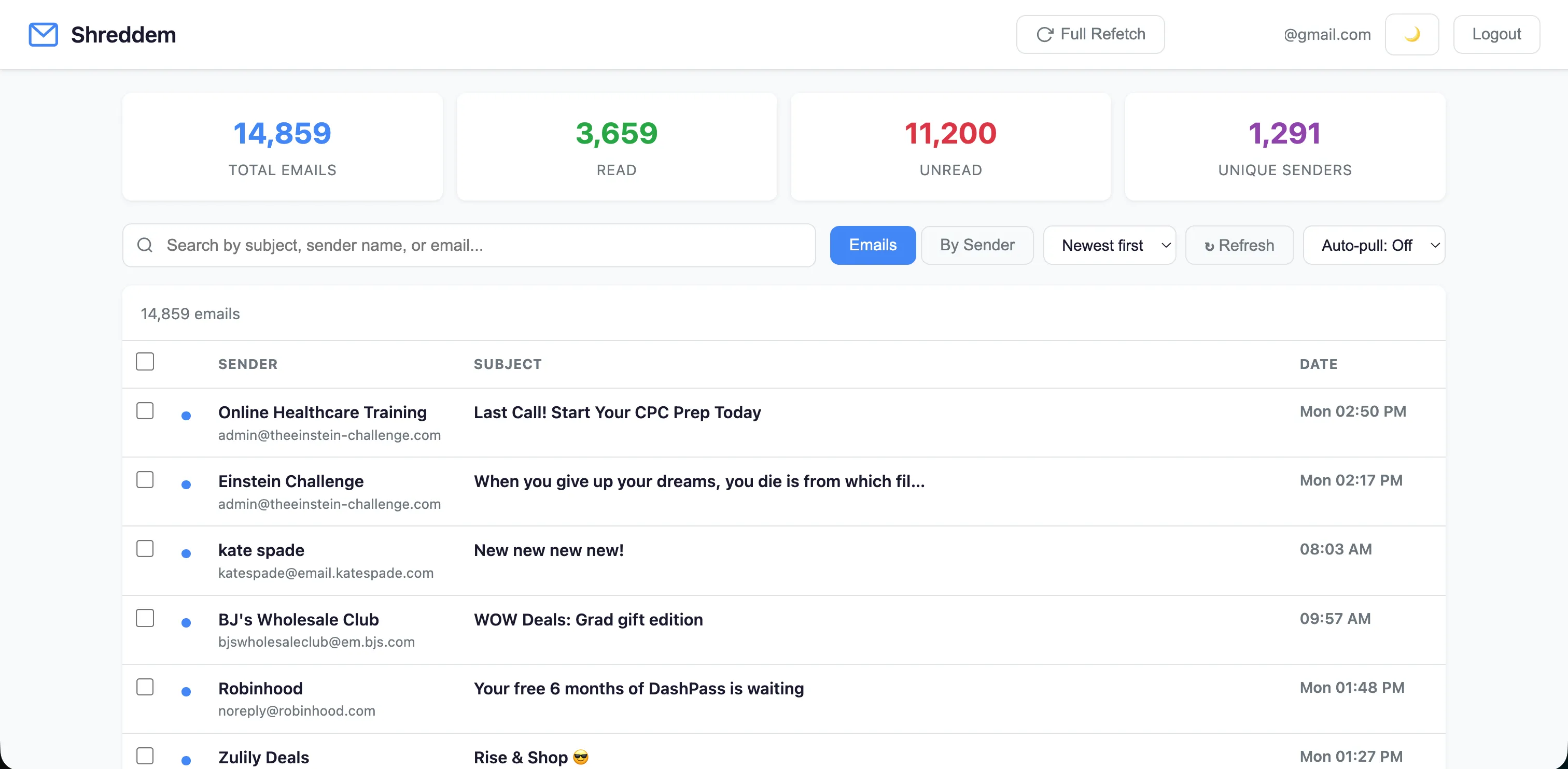
Task: Click the '14,859 emails' count text
Action: 190,314
